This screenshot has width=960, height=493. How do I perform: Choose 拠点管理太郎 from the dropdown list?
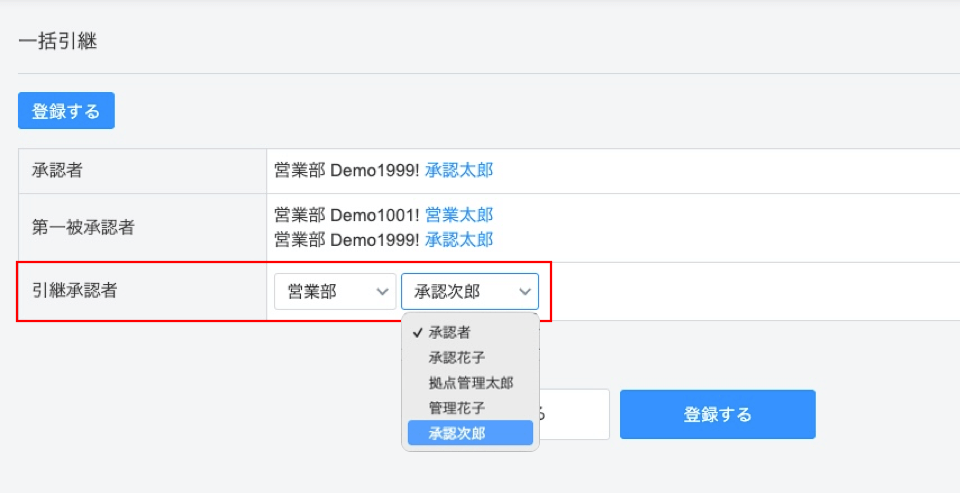[470, 383]
